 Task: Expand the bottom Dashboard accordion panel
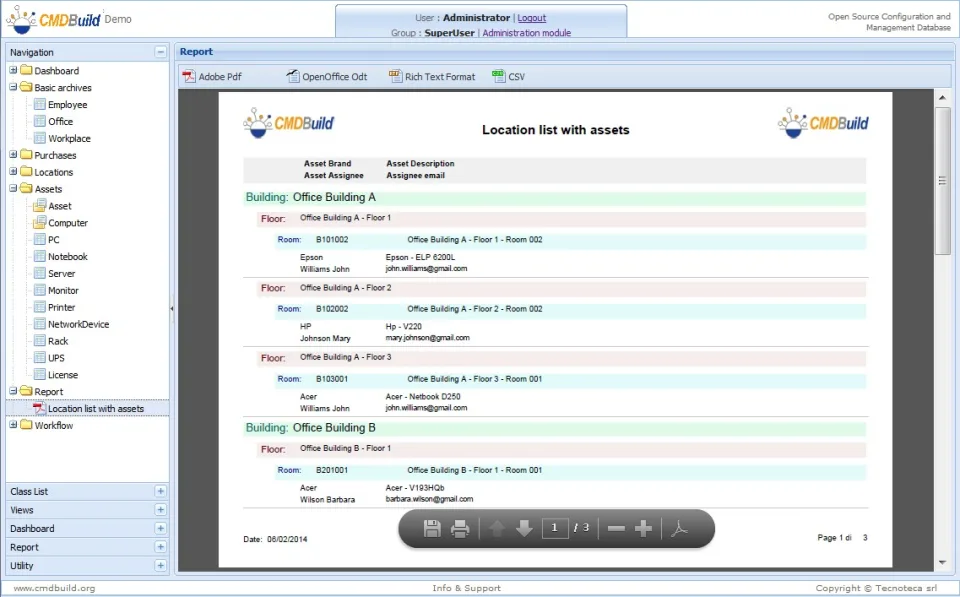(x=160, y=528)
